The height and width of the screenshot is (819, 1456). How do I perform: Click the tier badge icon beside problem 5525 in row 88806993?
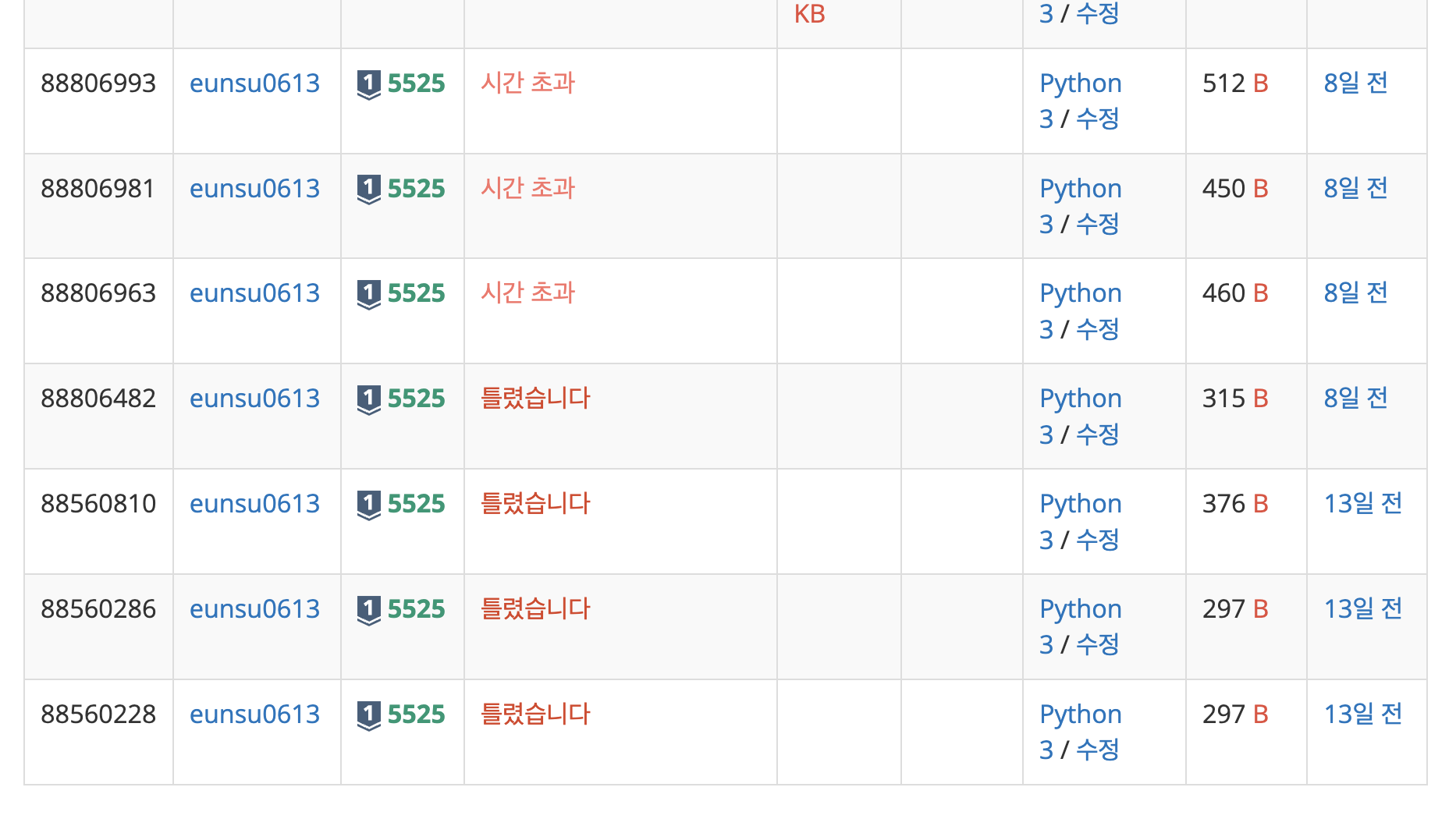coord(368,83)
